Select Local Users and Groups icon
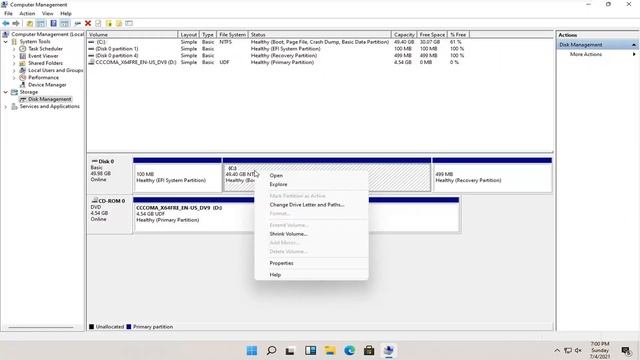This screenshot has height=360, width=640. [23, 70]
